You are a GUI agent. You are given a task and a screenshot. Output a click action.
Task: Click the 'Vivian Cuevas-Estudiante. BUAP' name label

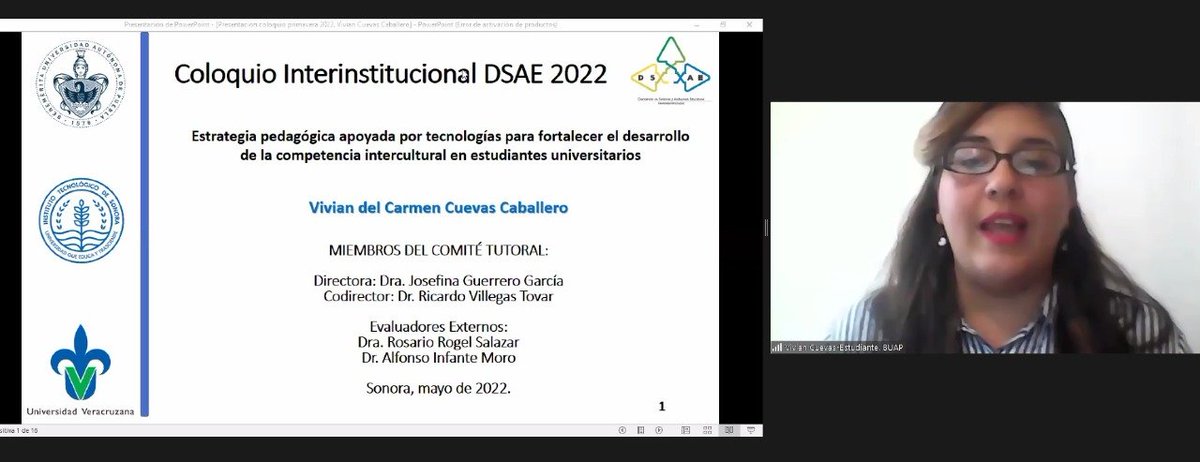pos(846,347)
